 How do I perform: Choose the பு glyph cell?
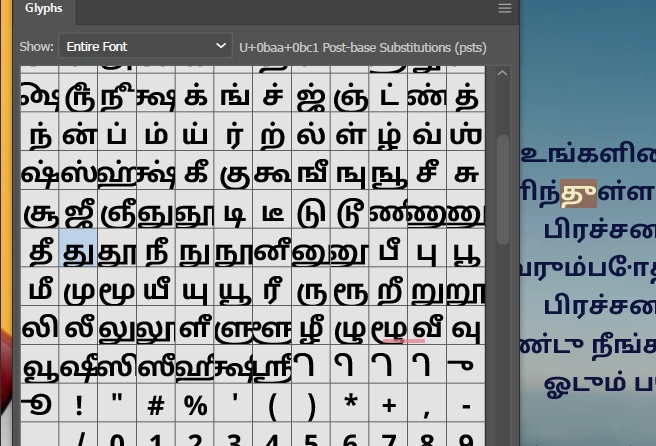427,248
